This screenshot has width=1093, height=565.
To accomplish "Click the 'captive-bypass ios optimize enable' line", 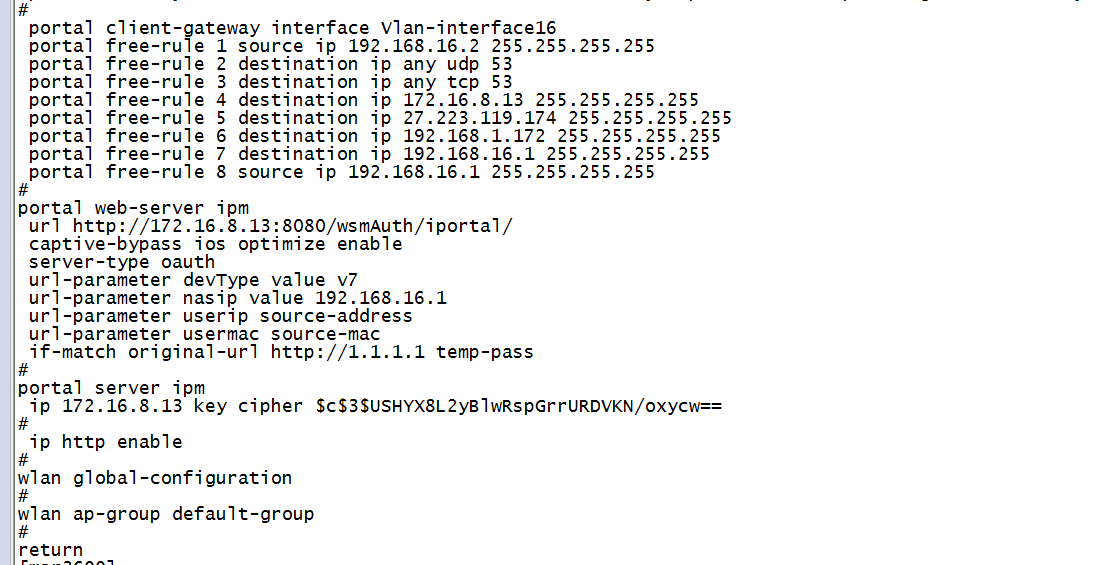I will coord(215,244).
